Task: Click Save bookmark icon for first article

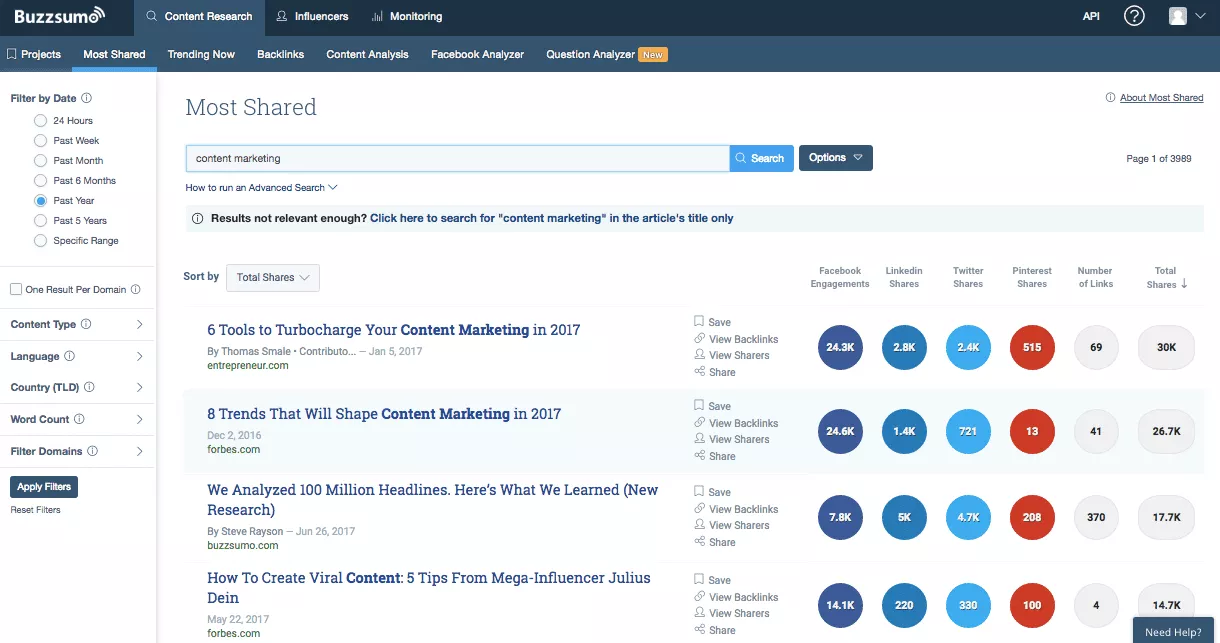Action: [x=700, y=322]
